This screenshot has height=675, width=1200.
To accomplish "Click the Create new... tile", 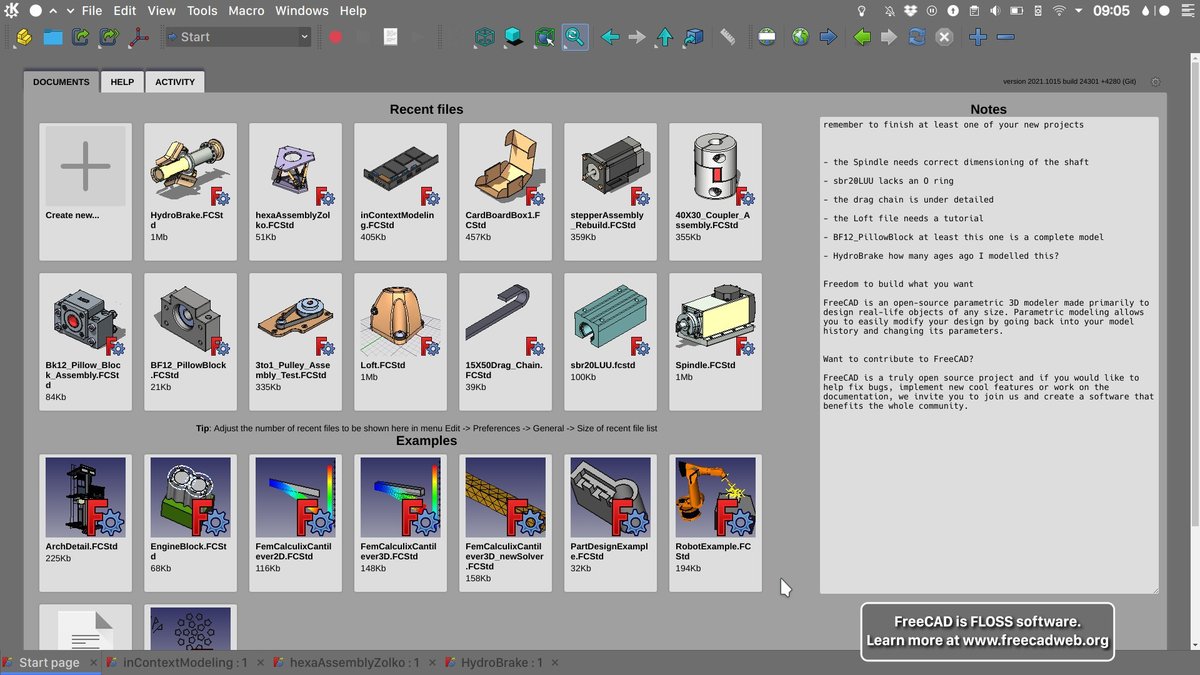I will pos(85,192).
